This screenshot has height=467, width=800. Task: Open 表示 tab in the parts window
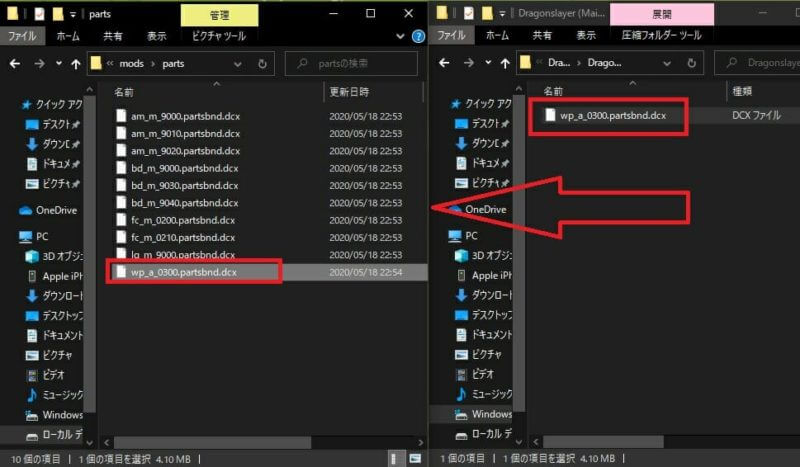pyautogui.click(x=157, y=36)
